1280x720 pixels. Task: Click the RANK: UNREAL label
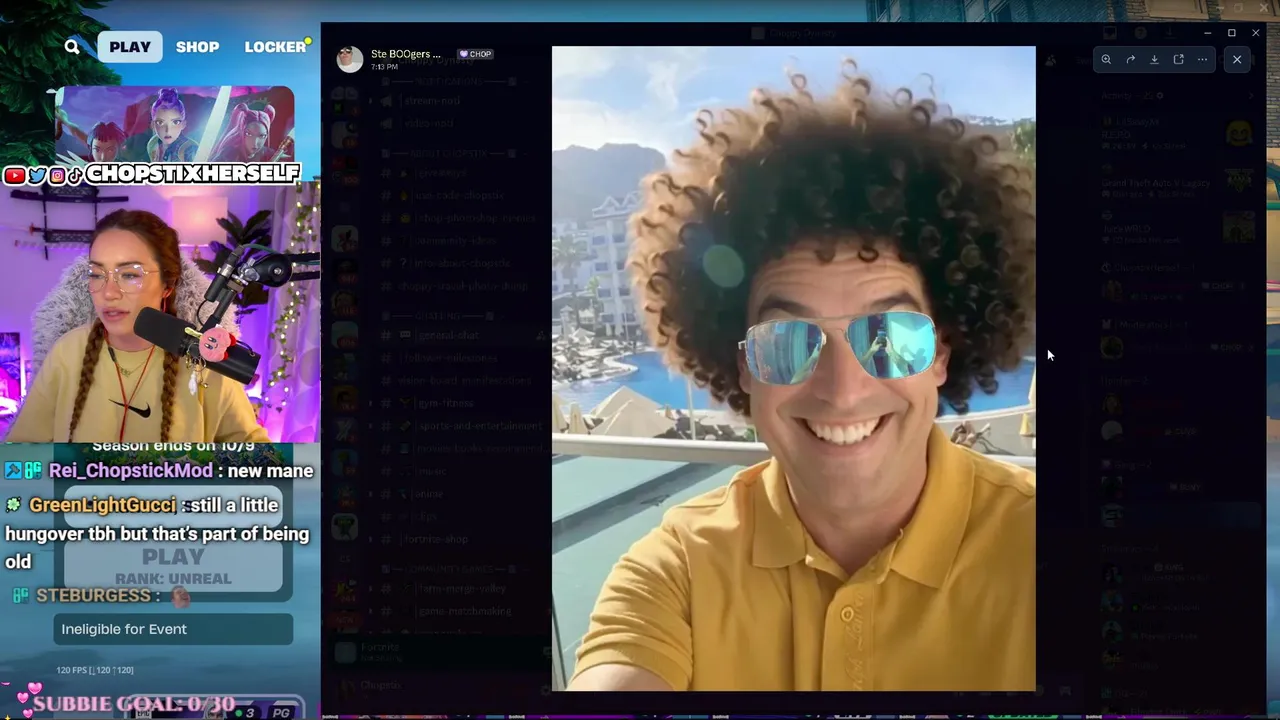173,578
